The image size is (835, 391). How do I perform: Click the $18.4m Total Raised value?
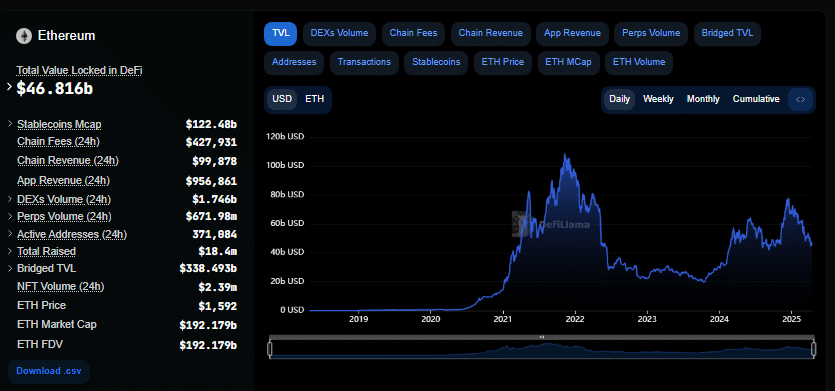[x=218, y=251]
